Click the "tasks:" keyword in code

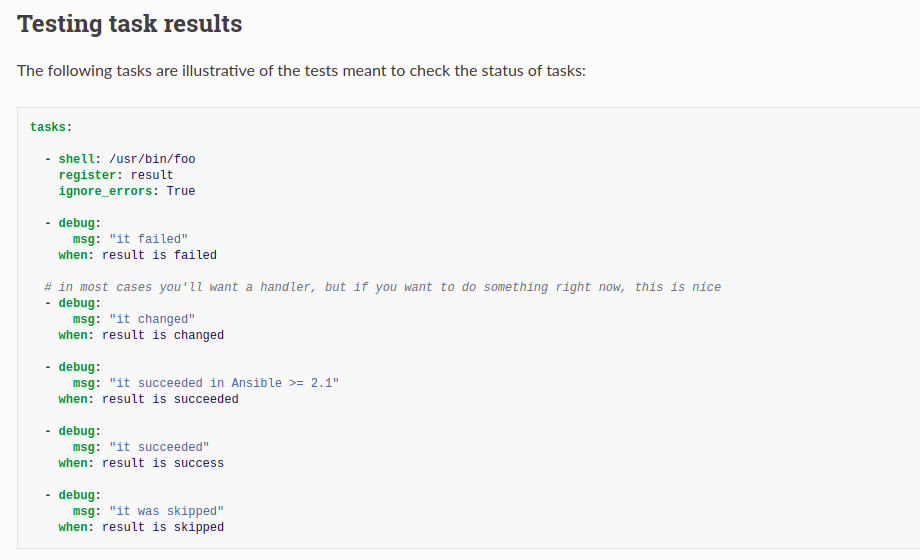tap(51, 127)
